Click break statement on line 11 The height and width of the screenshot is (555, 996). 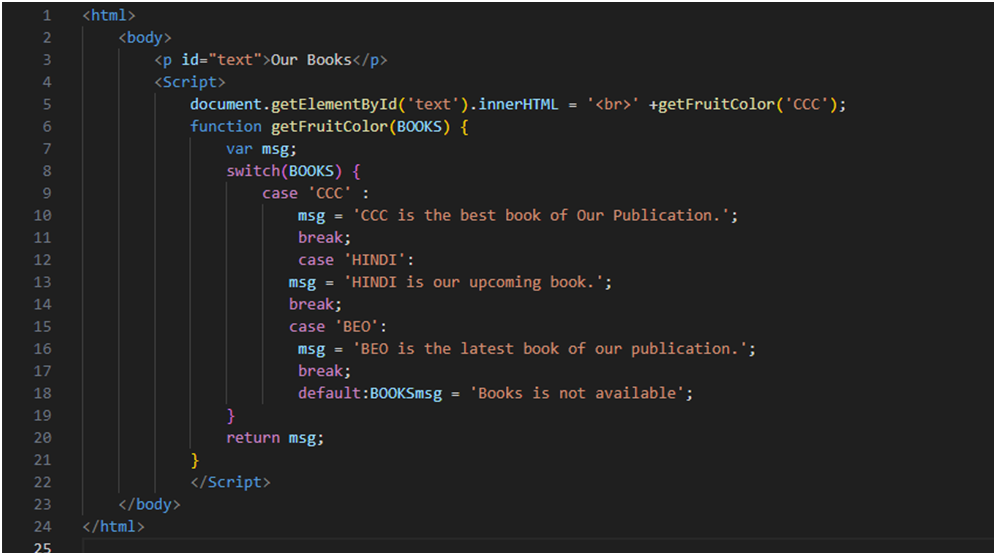point(325,237)
